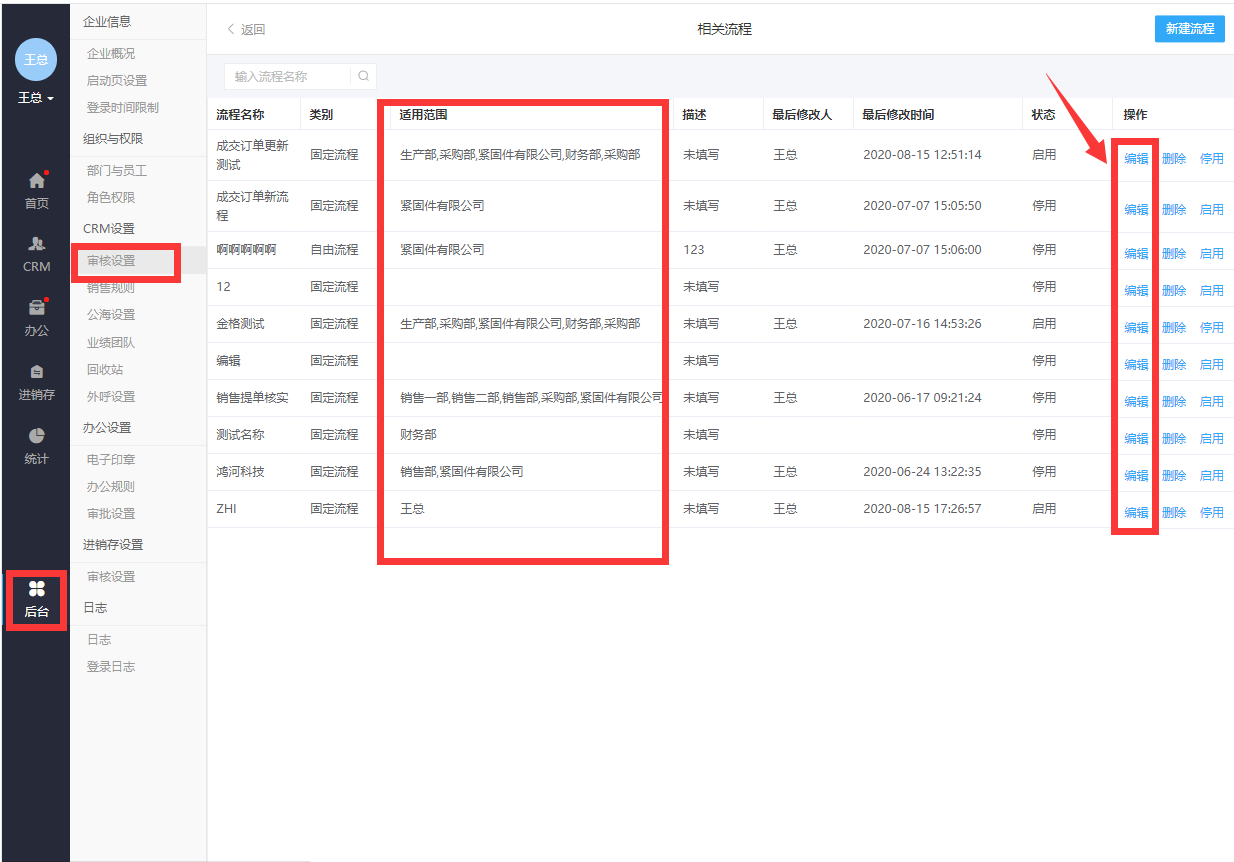The width and height of the screenshot is (1234, 862).
Task: Click the 新建流程 button
Action: pos(1189,29)
